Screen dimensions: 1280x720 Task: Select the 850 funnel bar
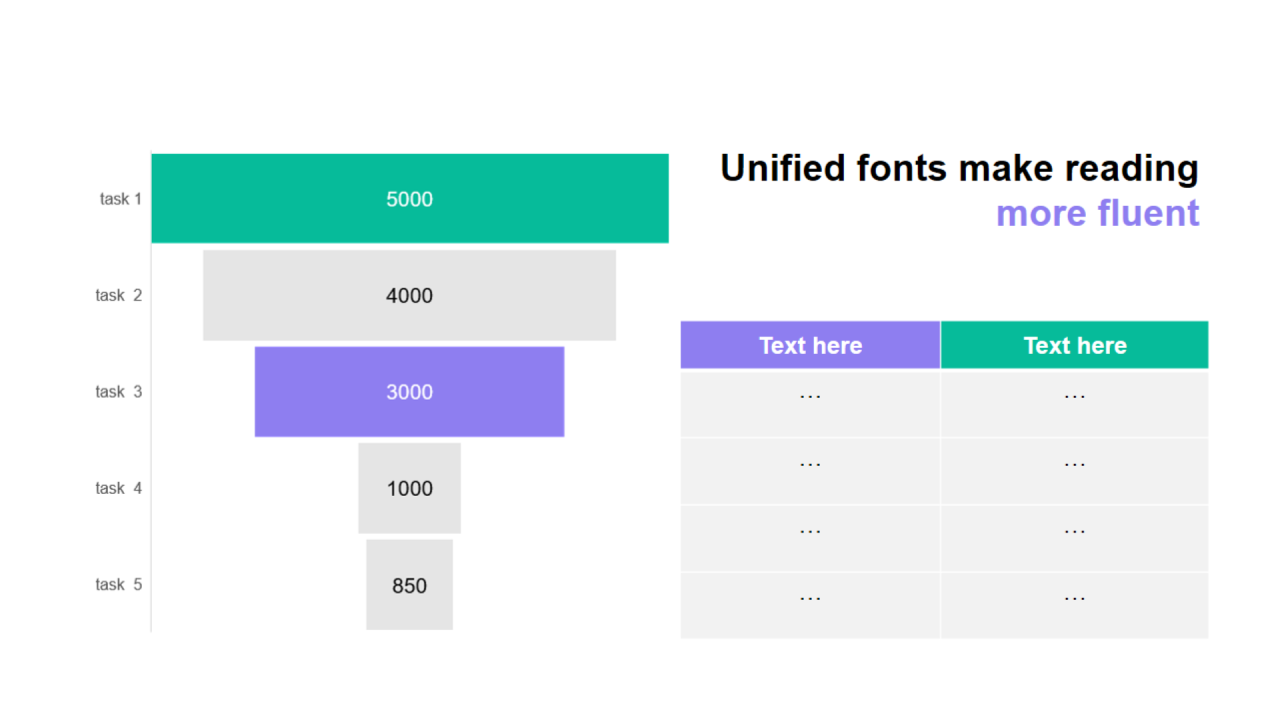click(409, 585)
